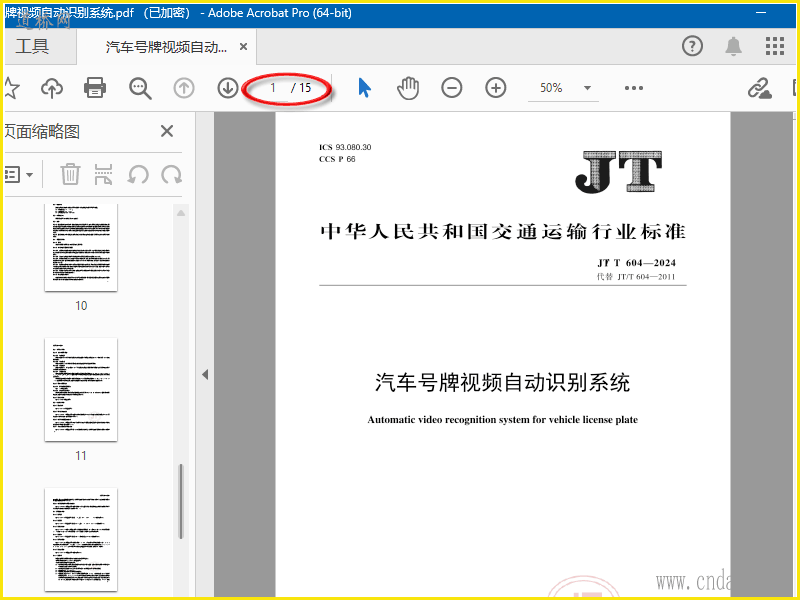The height and width of the screenshot is (600, 800).
Task: Switch to the 汽车号牌视频自动 document tab
Action: 166,47
